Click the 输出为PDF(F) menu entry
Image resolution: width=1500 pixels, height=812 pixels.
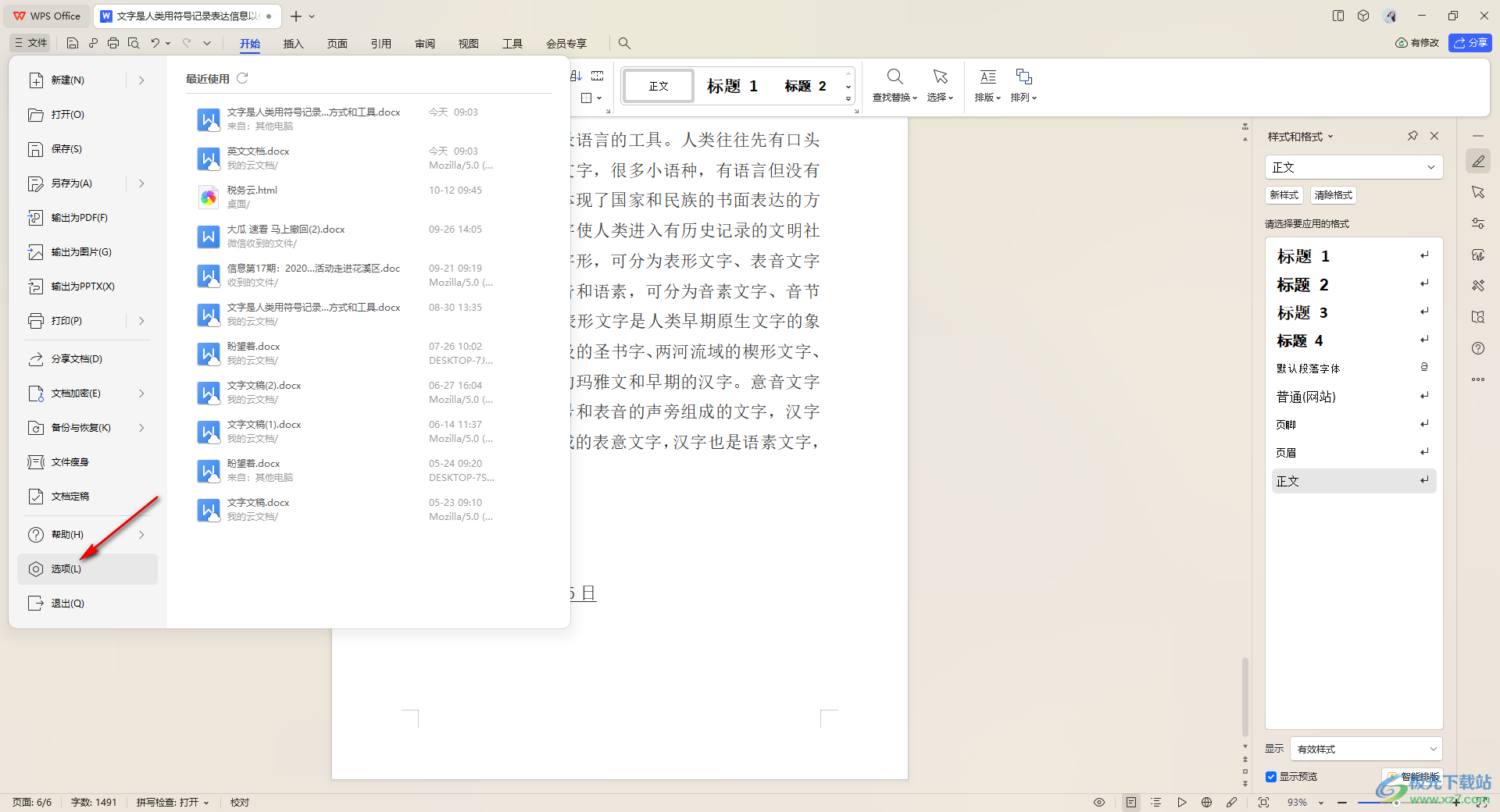87,217
